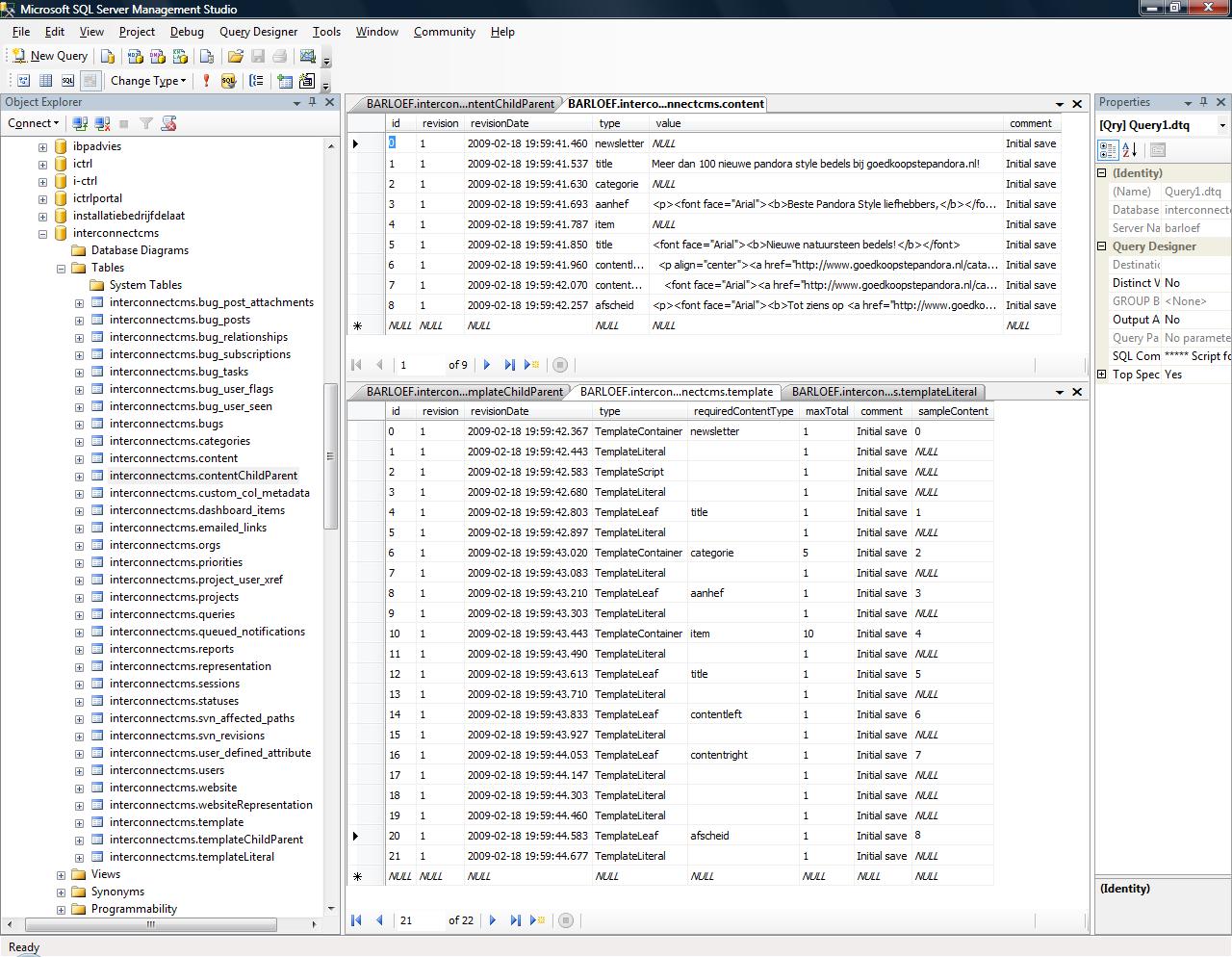Open the Query Designer menu
The image size is (1232, 957).
coord(258,32)
